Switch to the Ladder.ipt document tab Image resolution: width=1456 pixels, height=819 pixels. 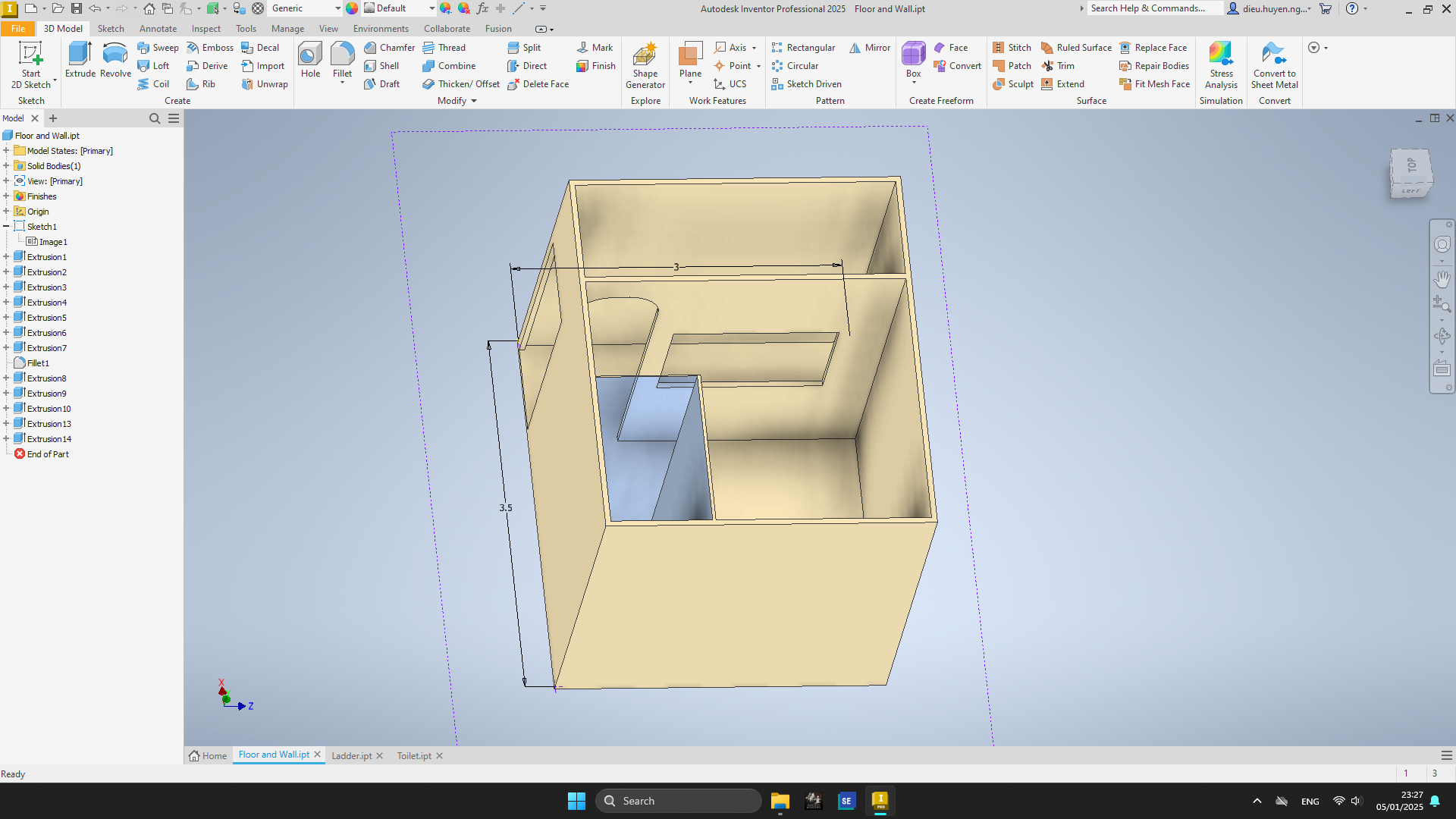click(352, 756)
